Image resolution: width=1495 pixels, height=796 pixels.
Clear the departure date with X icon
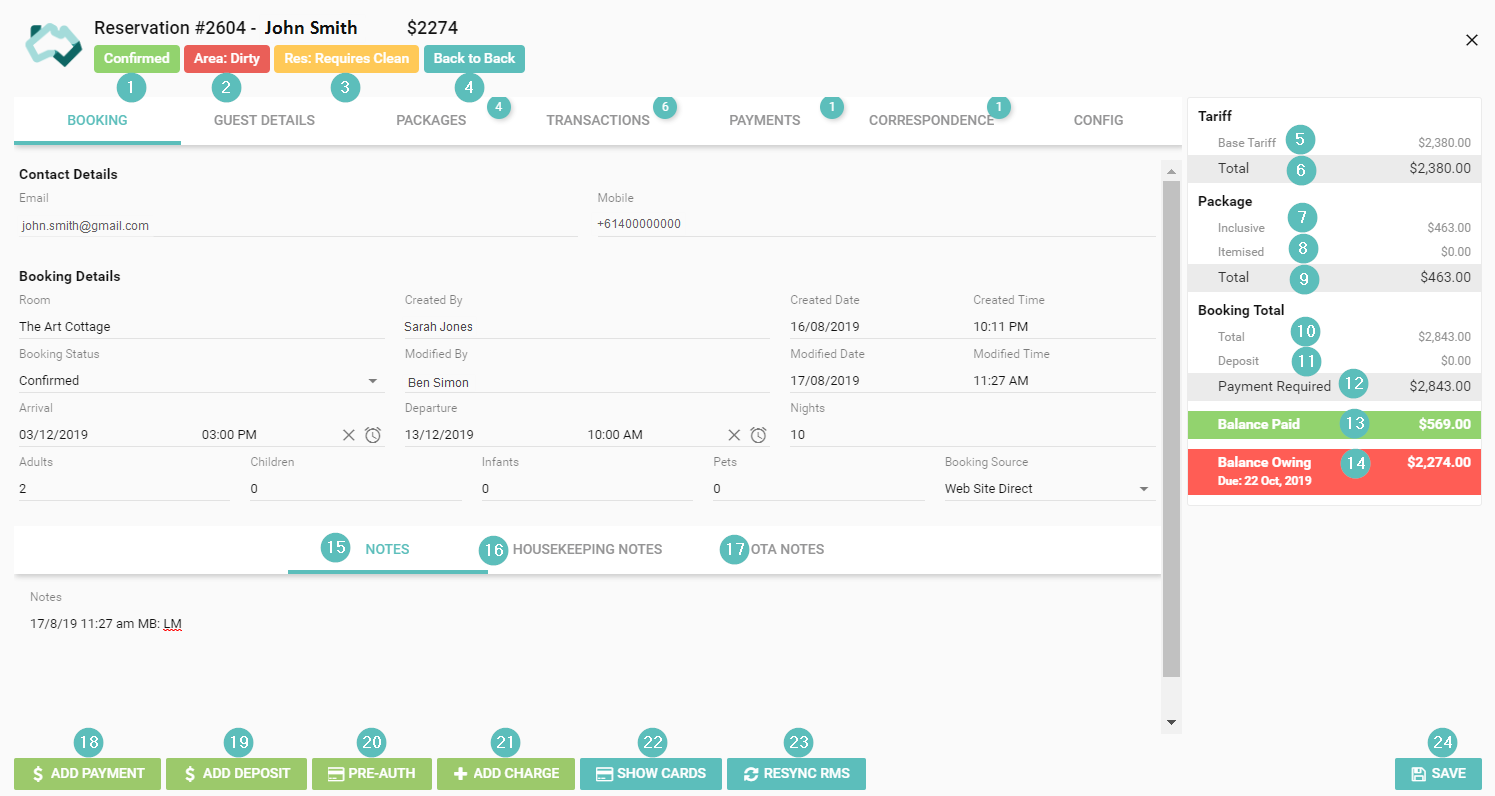(x=734, y=435)
